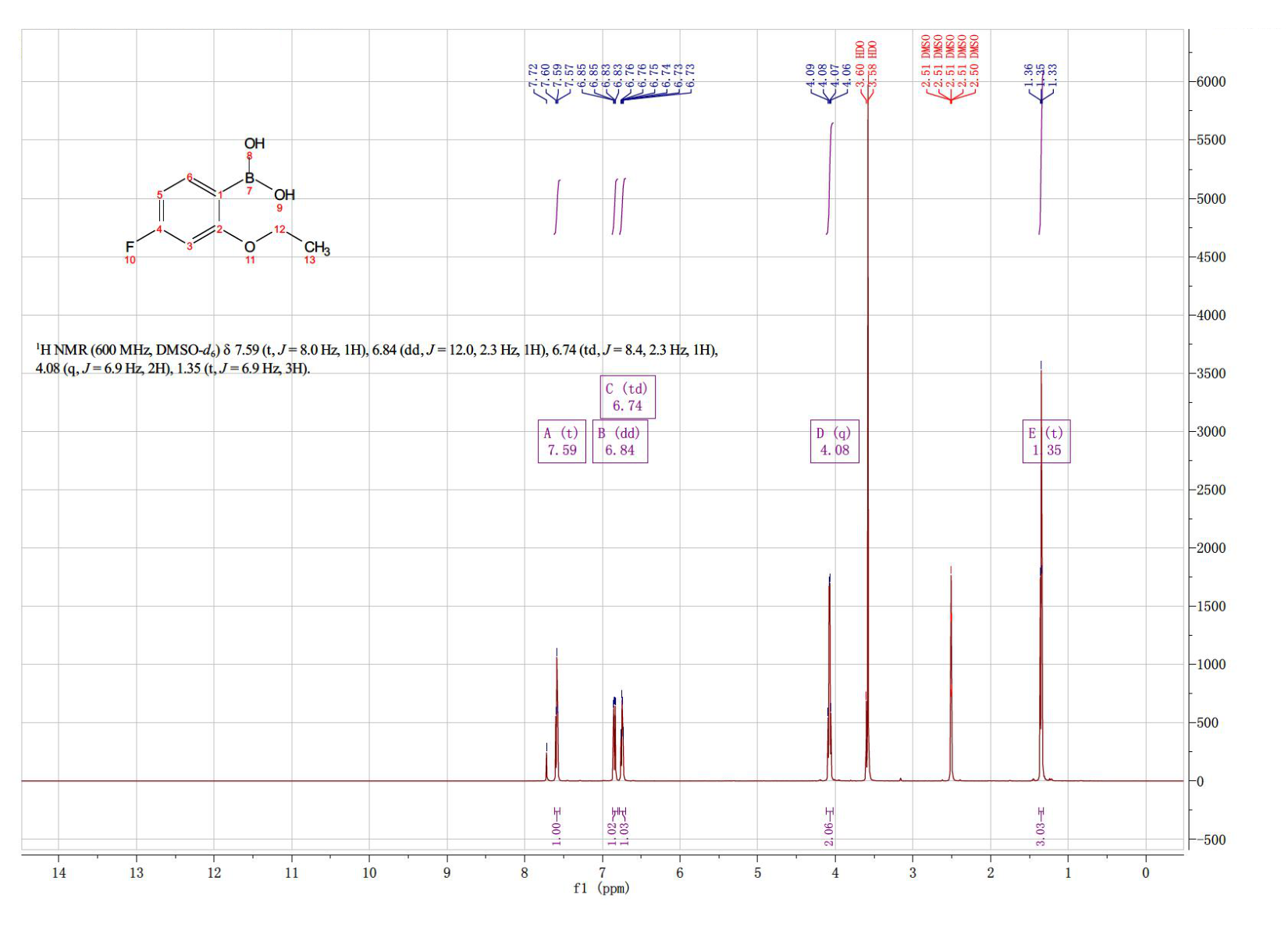Click the 1.36 peak label
This screenshot has width=1288, height=952.
(x=1029, y=75)
